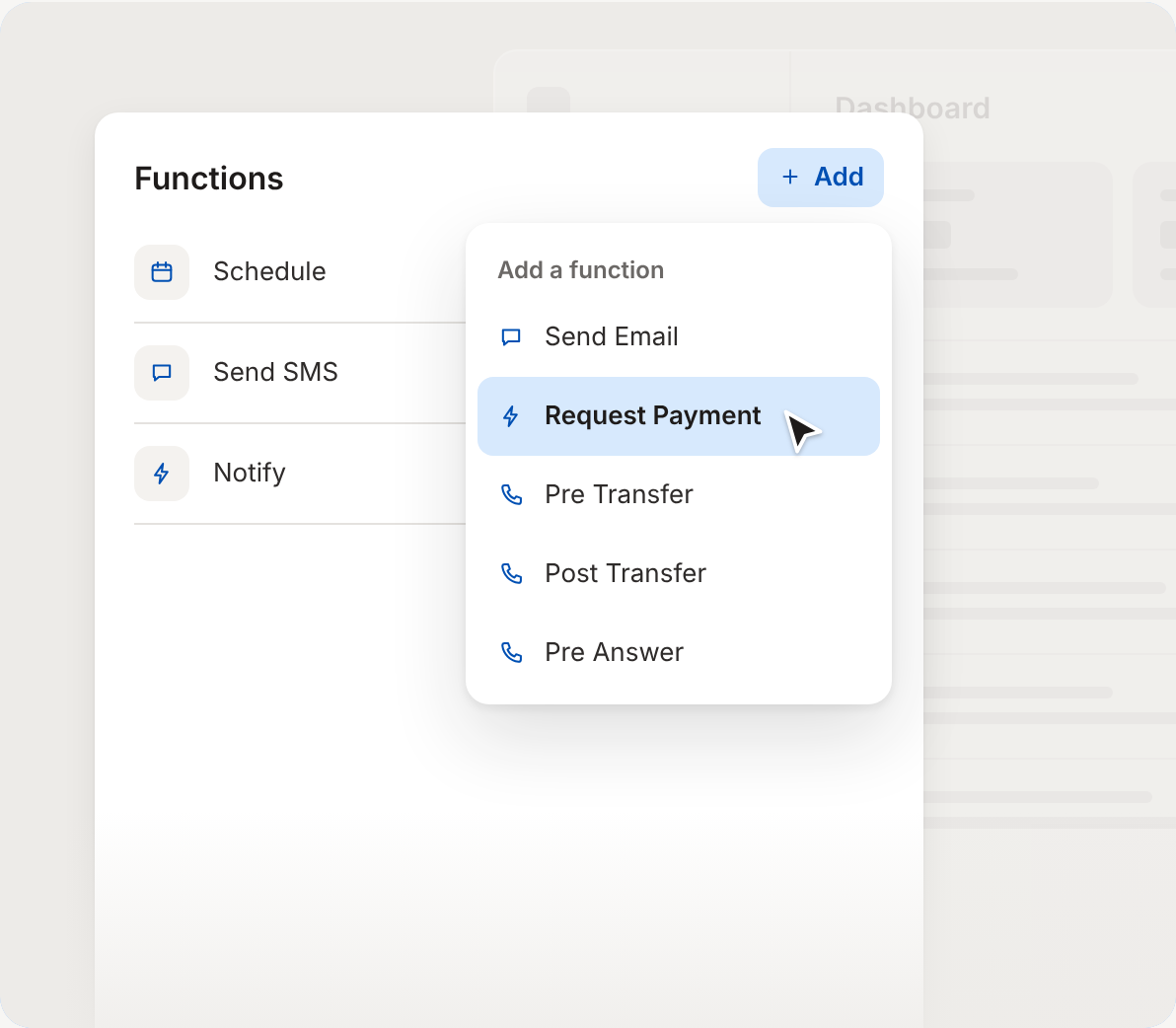1176x1028 pixels.
Task: Click the Functions panel heading
Action: click(x=208, y=179)
